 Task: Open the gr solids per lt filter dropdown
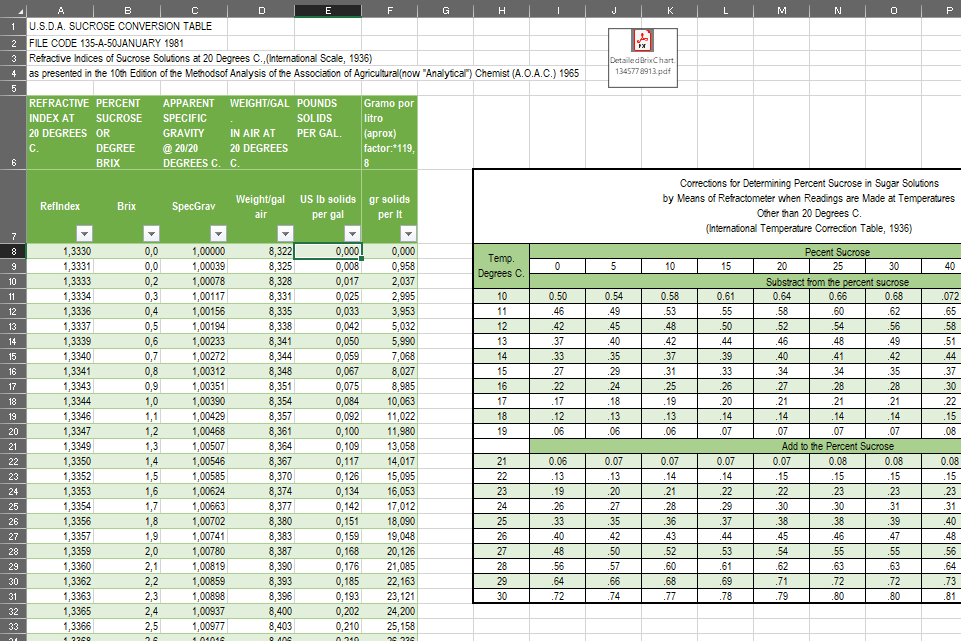tap(408, 232)
